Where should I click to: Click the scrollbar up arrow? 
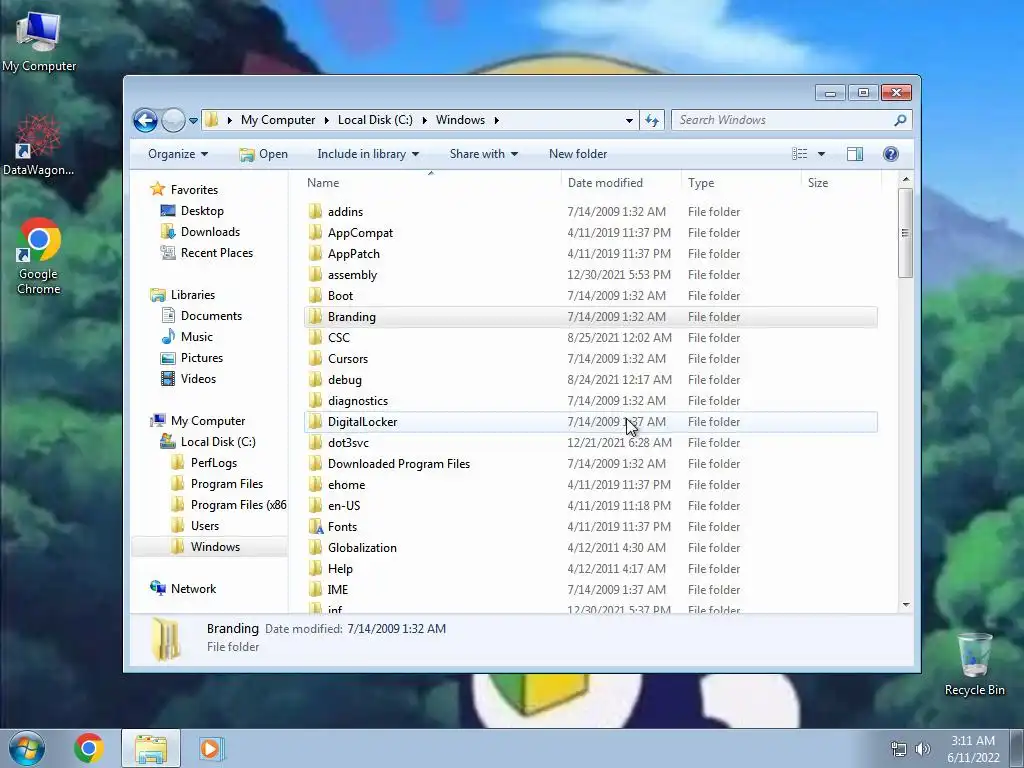[905, 179]
